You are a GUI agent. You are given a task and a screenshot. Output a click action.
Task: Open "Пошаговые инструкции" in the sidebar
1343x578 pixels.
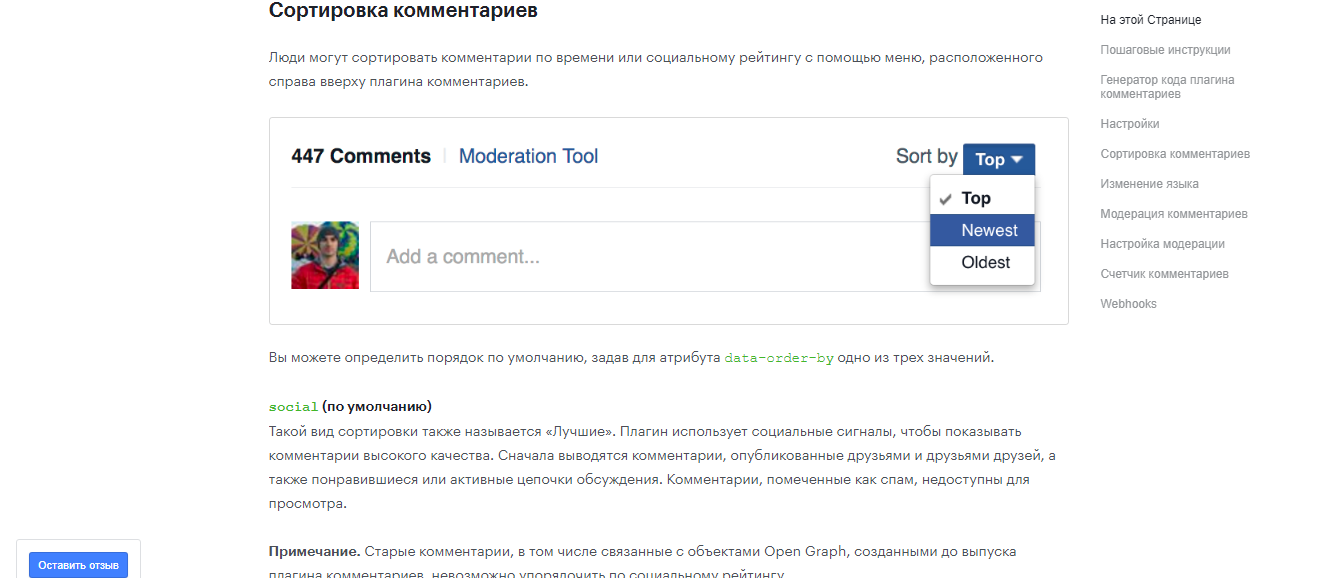[1165, 49]
